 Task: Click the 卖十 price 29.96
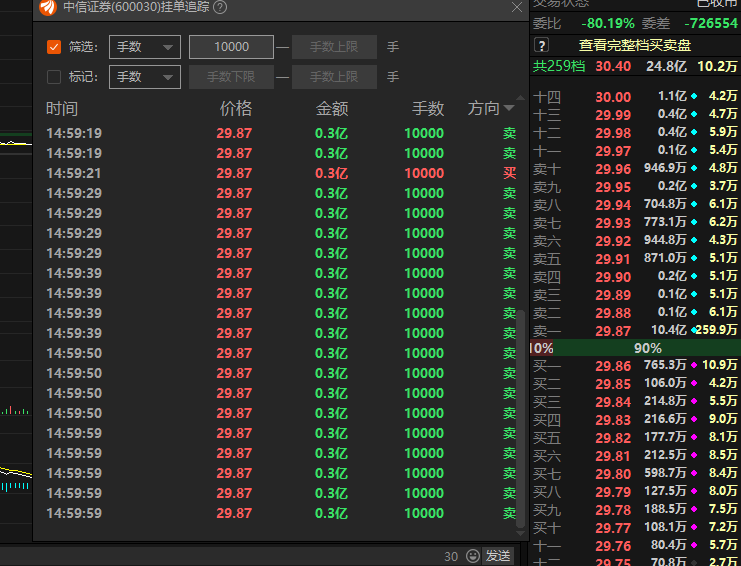click(613, 169)
